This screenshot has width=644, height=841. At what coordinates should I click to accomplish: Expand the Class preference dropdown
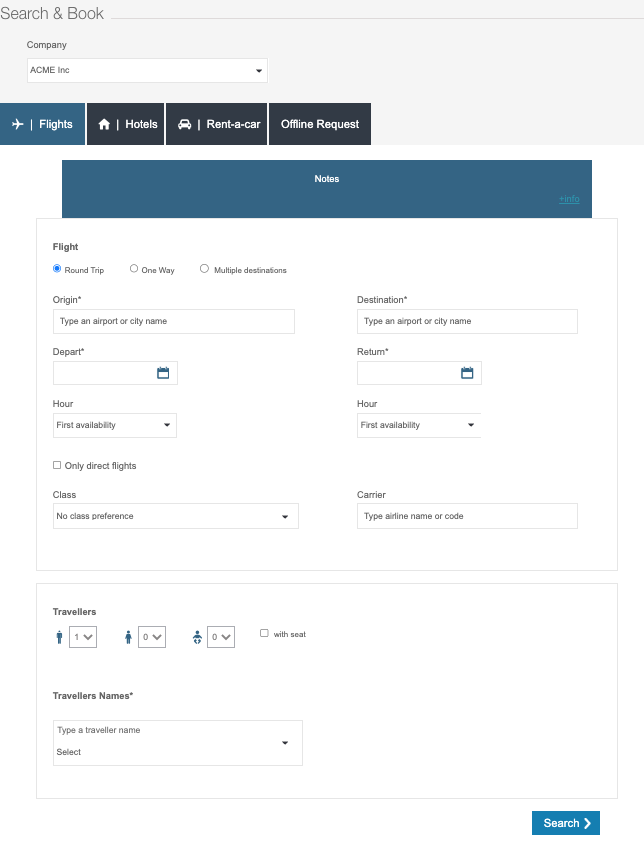(x=175, y=516)
